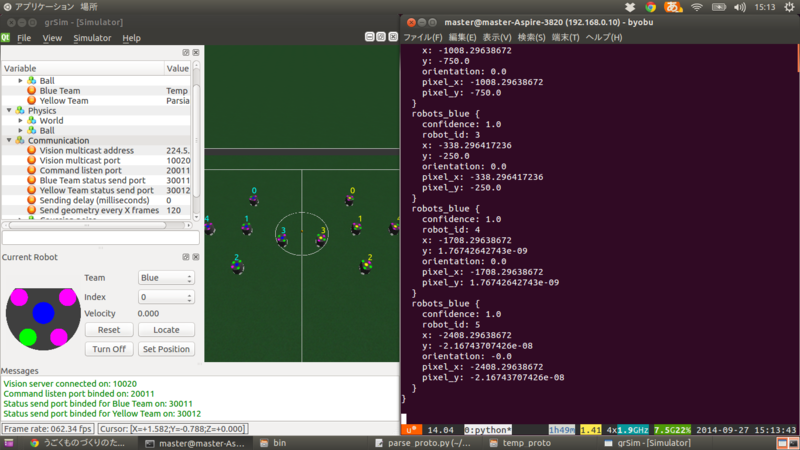
Task: Select yellow robot 2 on the field
Action: point(366,265)
